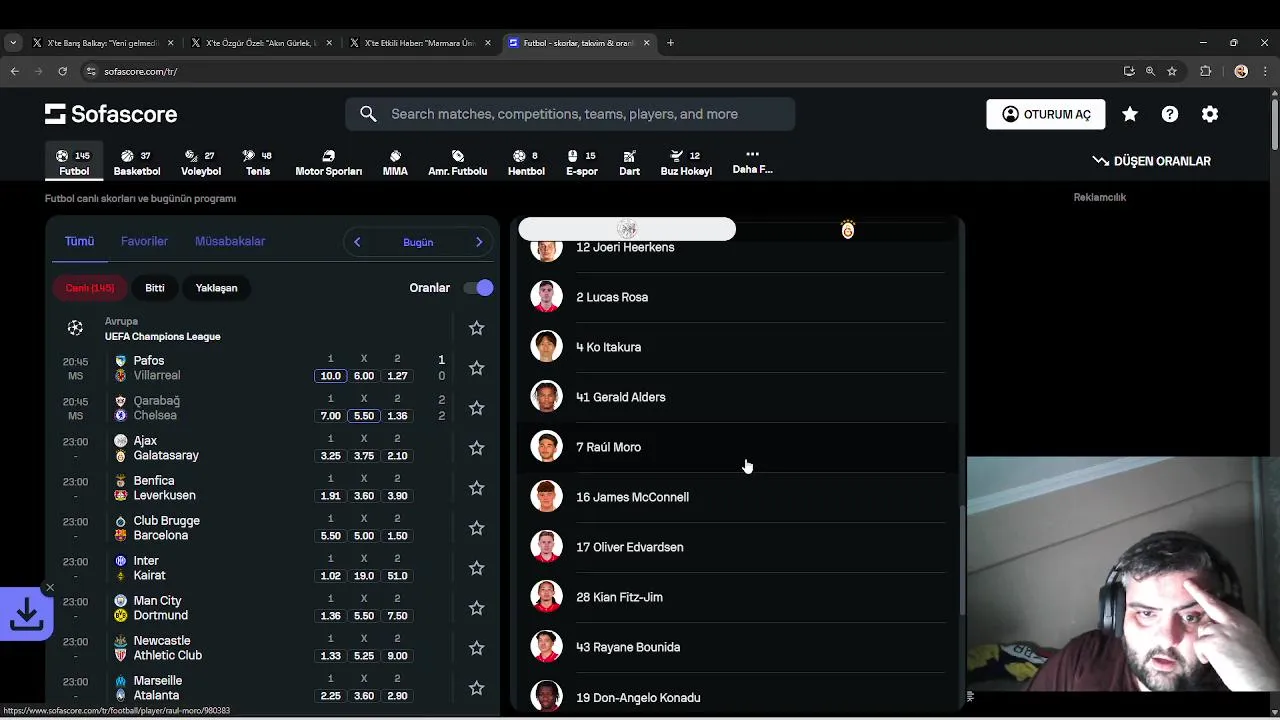Viewport: 1280px width, 720px height.
Task: Open the Futbol sport category
Action: (74, 163)
